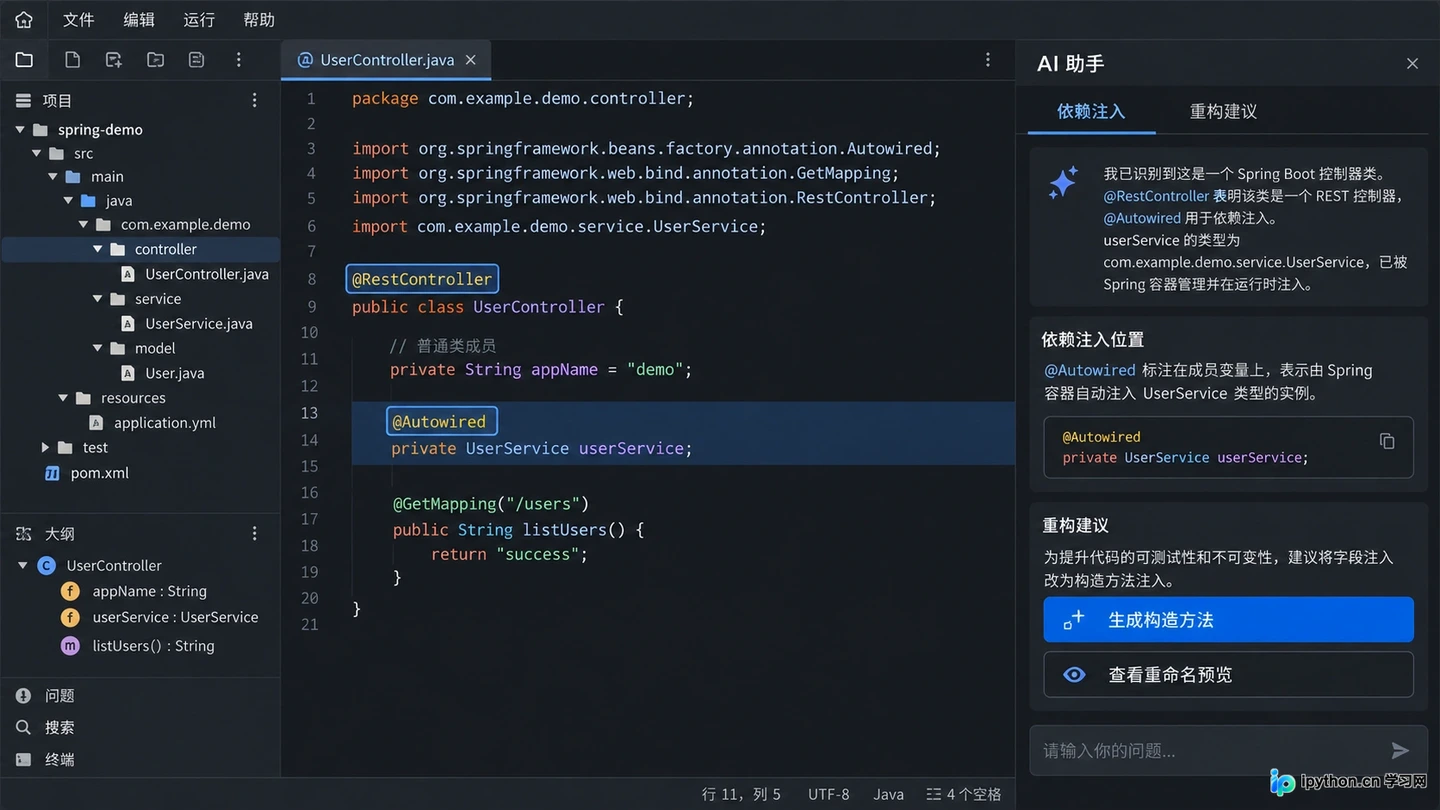This screenshot has width=1440, height=810.
Task: Collapse the spring-demo project root
Action: 20,129
